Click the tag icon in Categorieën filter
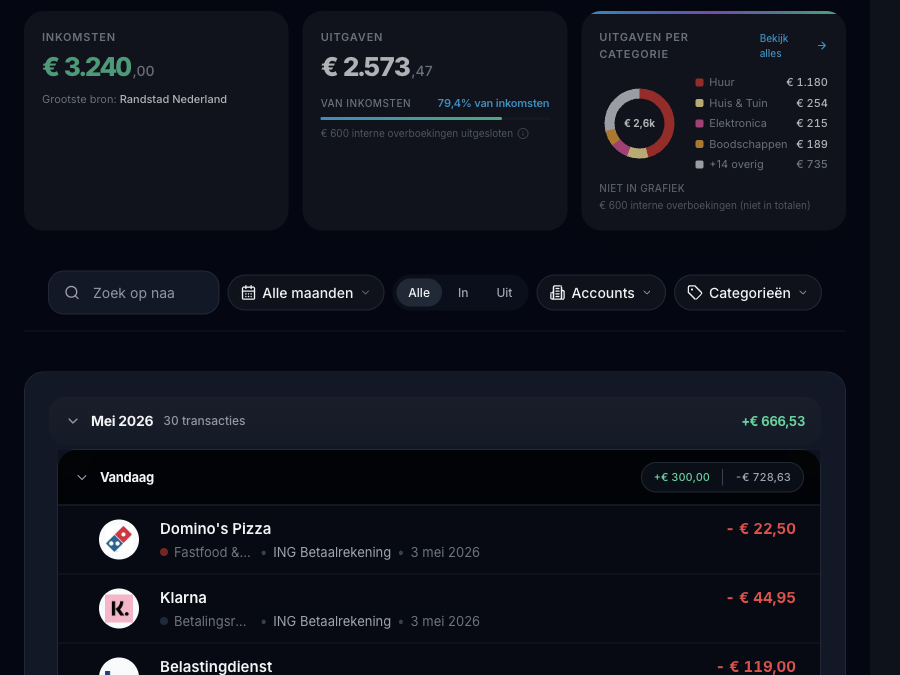This screenshot has height=675, width=900. pos(695,293)
